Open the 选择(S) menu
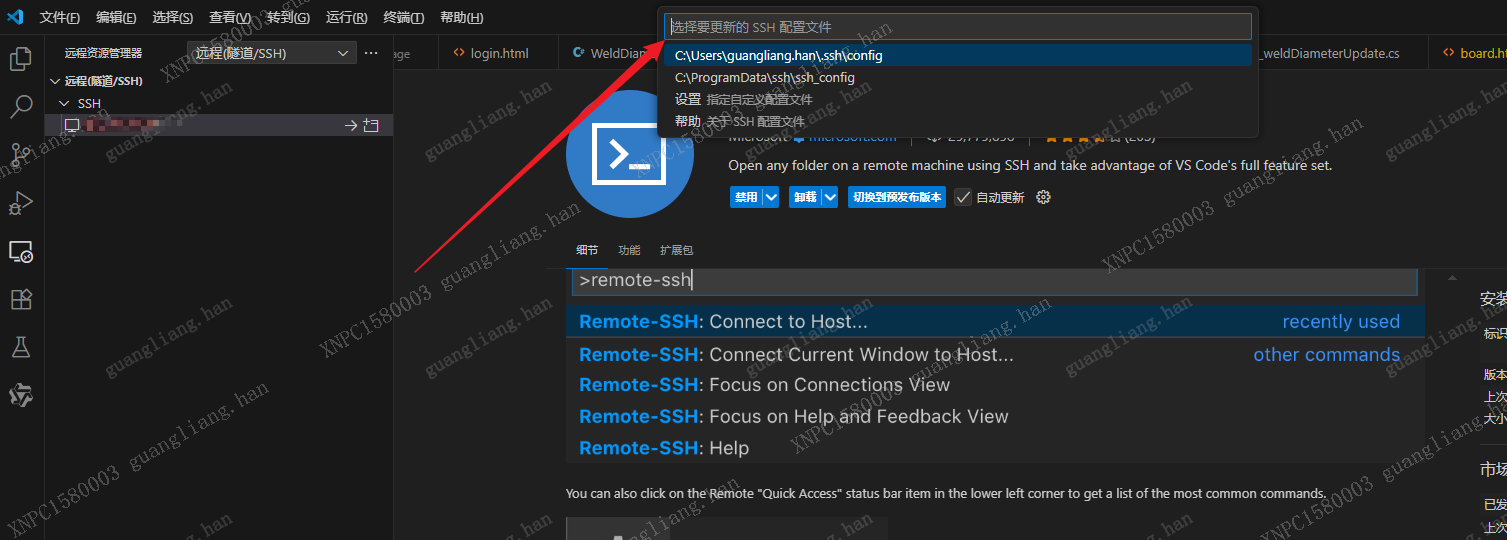The height and width of the screenshot is (540, 1507). [173, 18]
